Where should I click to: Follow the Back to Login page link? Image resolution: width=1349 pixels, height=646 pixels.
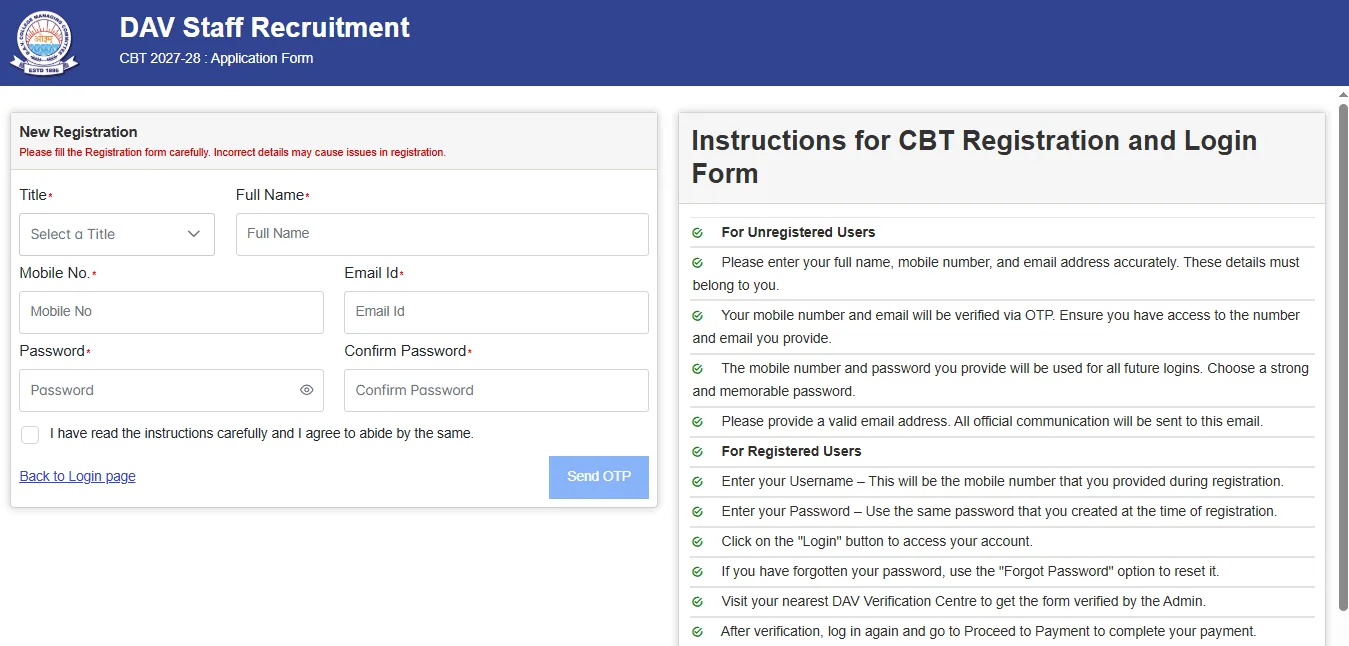tap(78, 476)
